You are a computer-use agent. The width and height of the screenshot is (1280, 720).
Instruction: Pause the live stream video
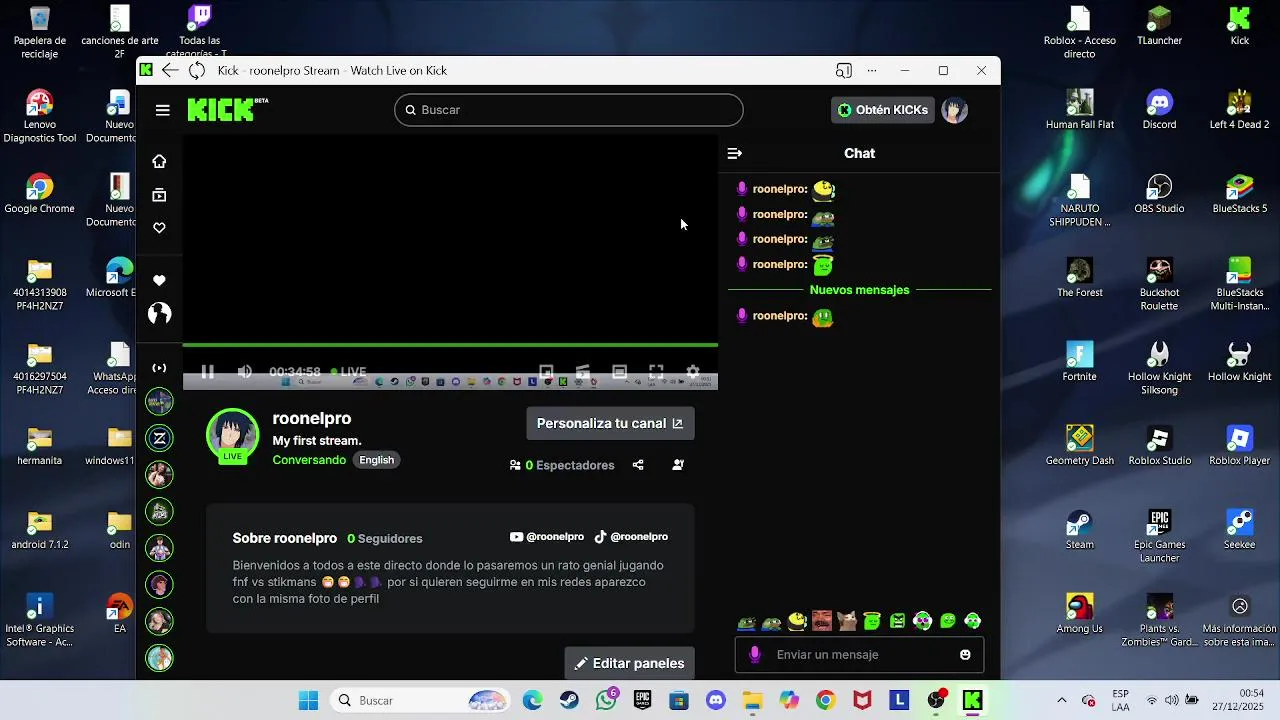[208, 371]
